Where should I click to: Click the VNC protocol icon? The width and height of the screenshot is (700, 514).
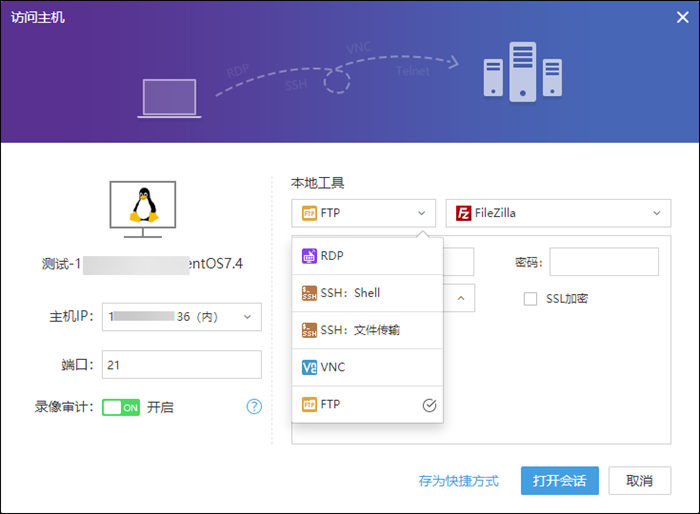click(x=309, y=367)
